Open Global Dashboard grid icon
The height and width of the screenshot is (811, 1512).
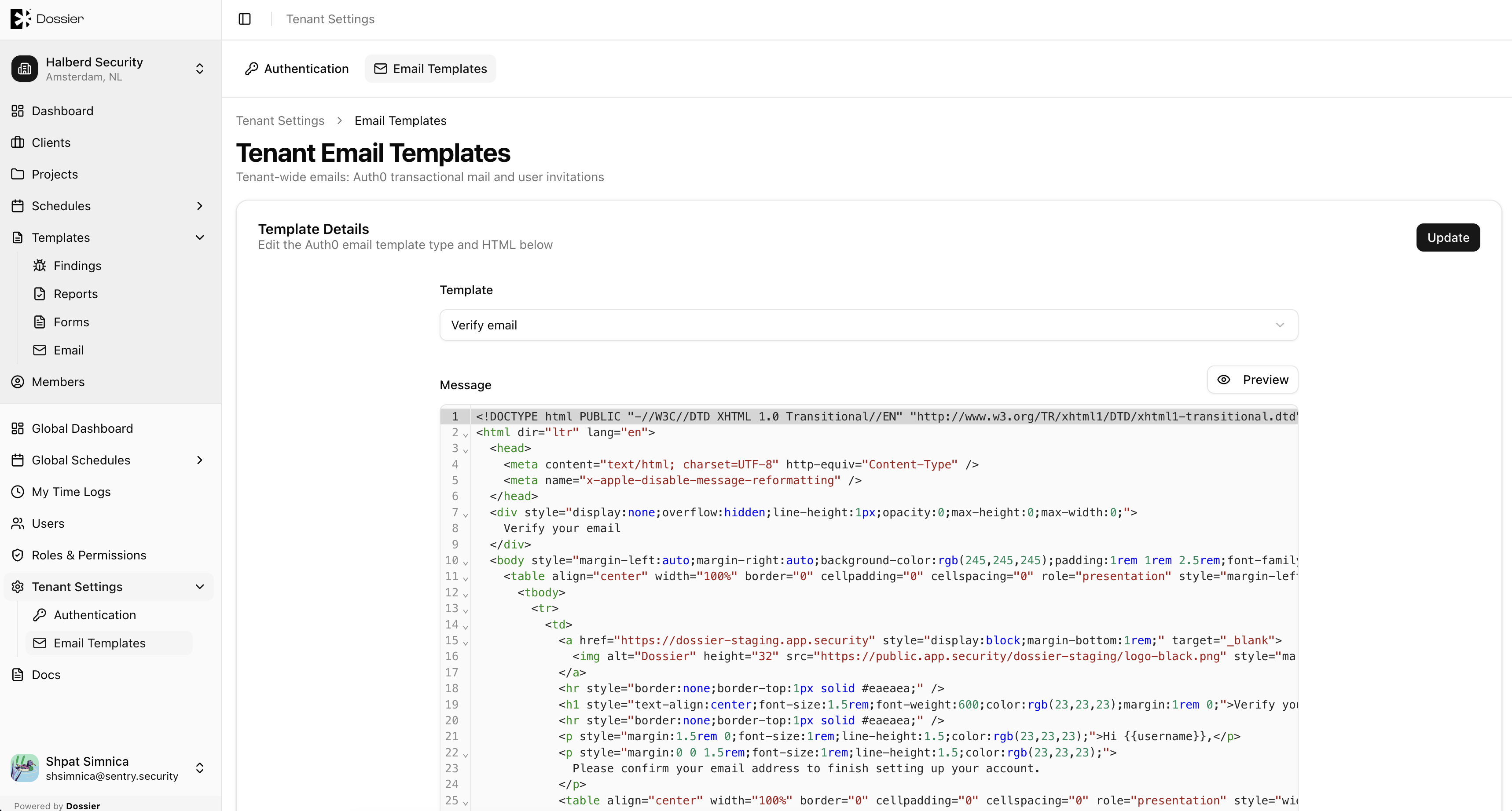[x=18, y=428]
